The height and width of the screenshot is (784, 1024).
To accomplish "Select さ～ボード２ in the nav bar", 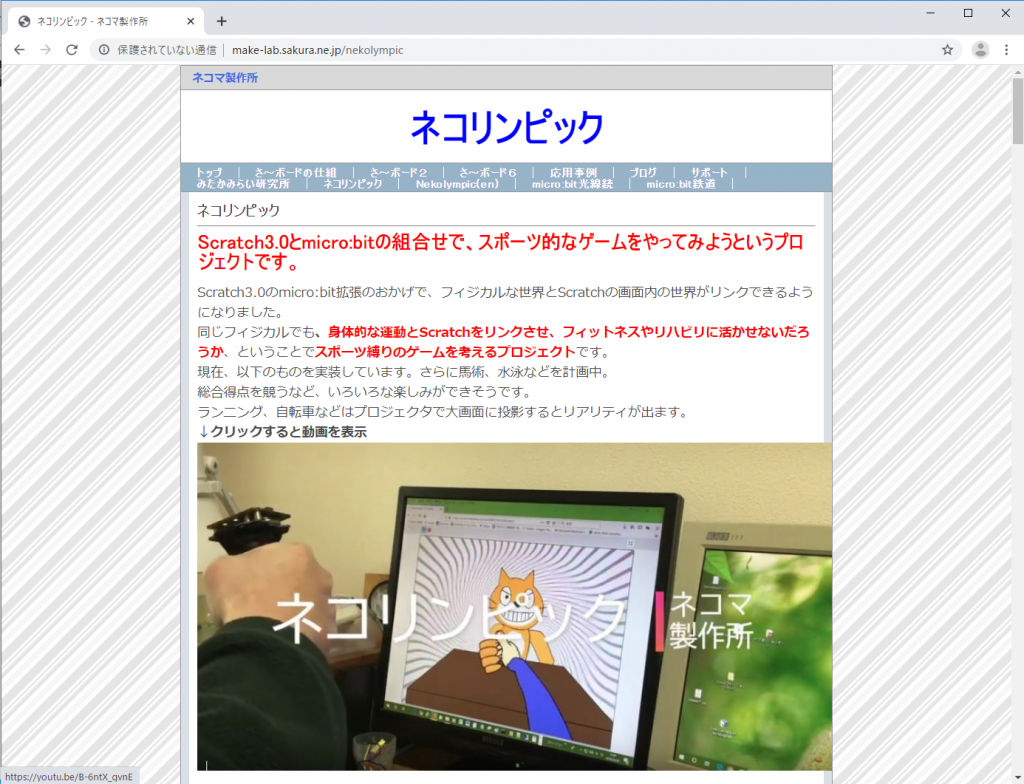I will click(x=398, y=172).
